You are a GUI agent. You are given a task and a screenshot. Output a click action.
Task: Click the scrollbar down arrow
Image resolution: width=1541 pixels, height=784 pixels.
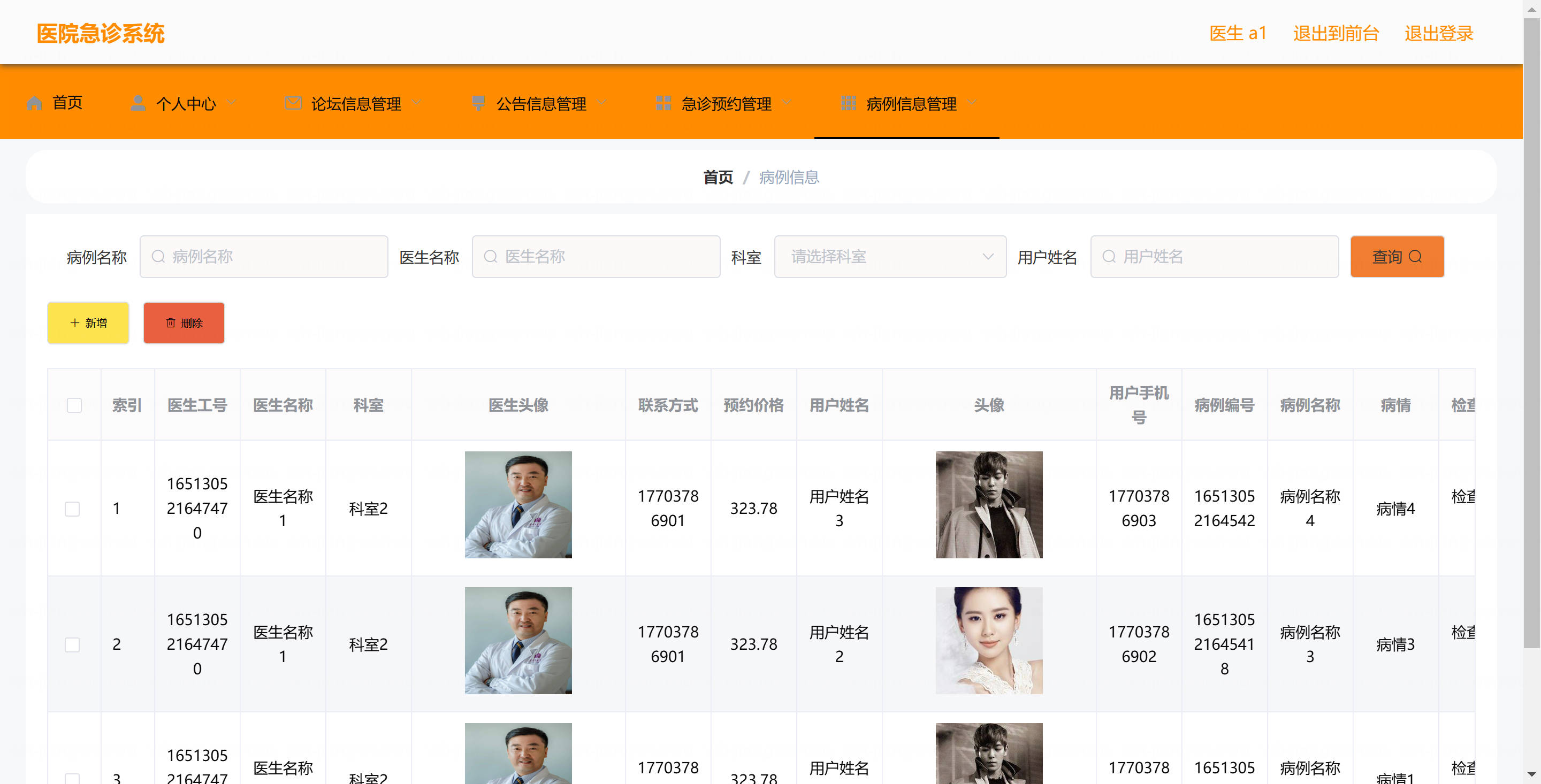coord(1531,775)
